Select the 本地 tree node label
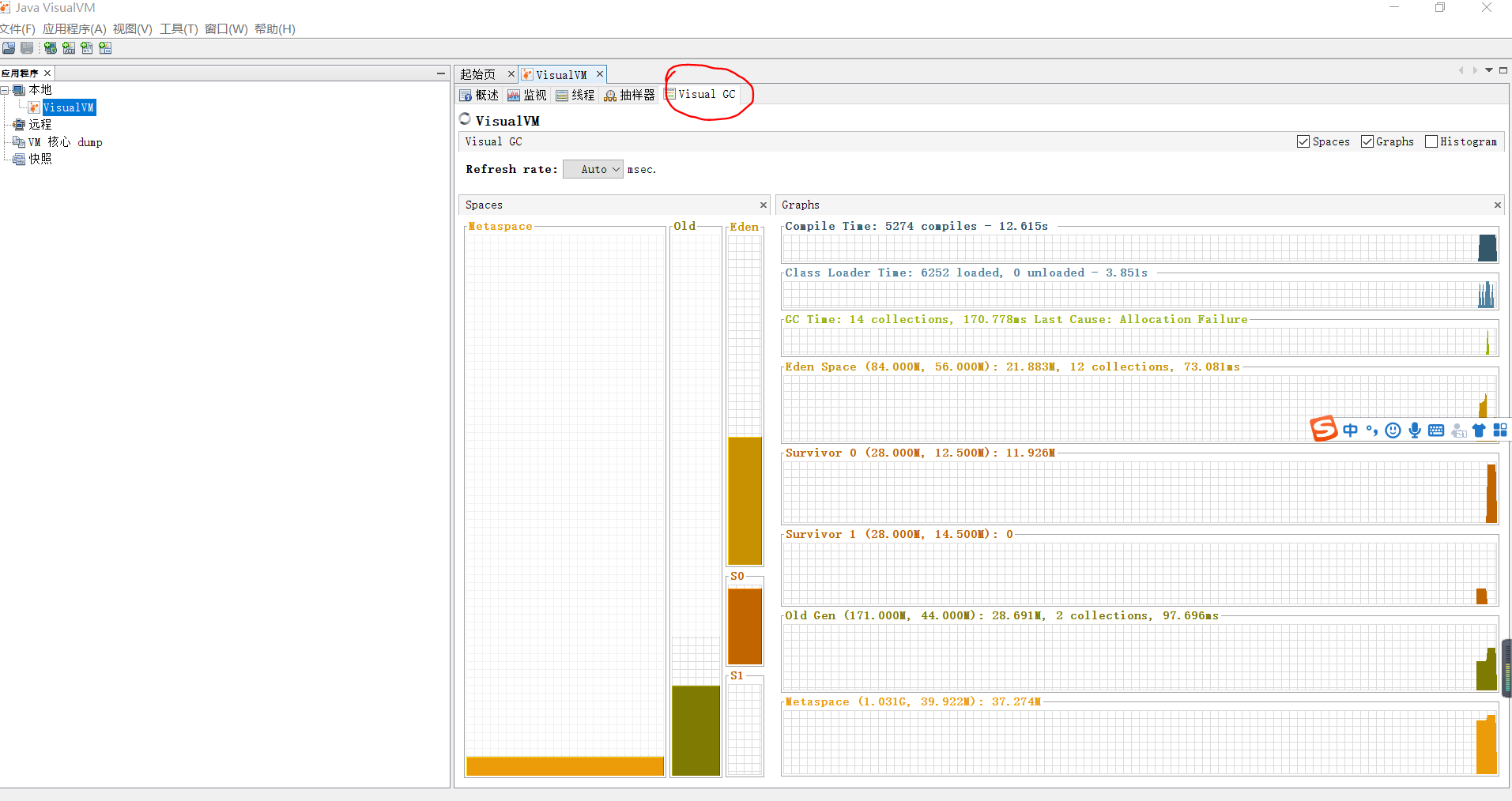Viewport: 1512px width, 801px height. (40, 90)
